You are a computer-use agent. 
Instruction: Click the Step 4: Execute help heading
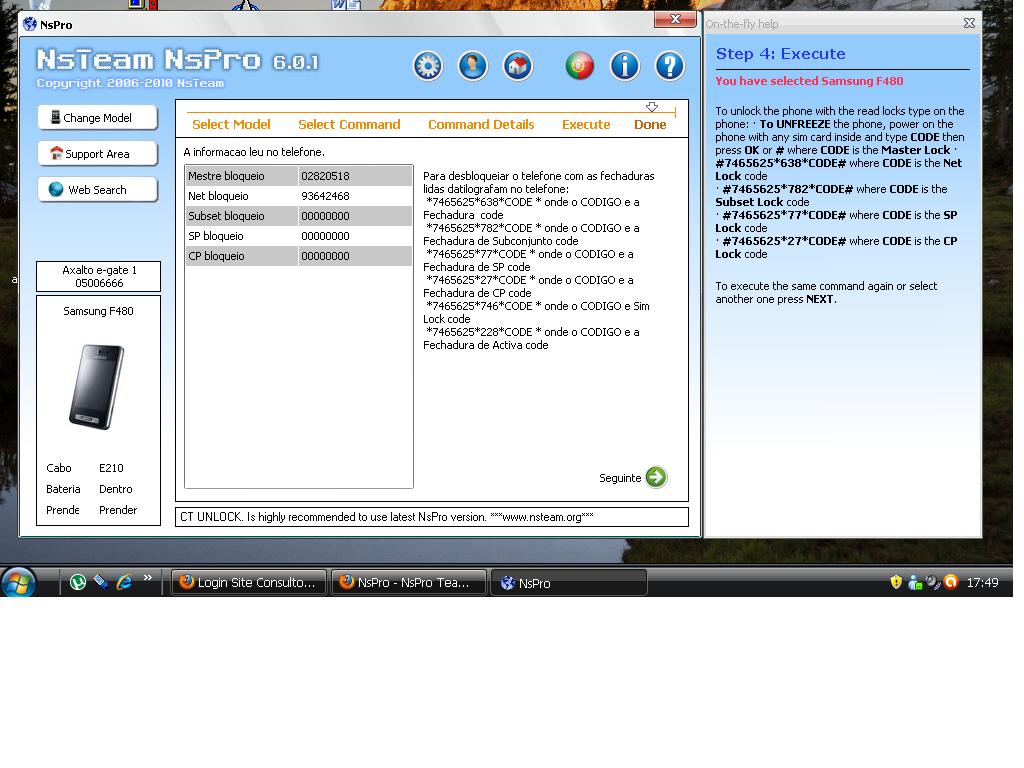pos(780,54)
